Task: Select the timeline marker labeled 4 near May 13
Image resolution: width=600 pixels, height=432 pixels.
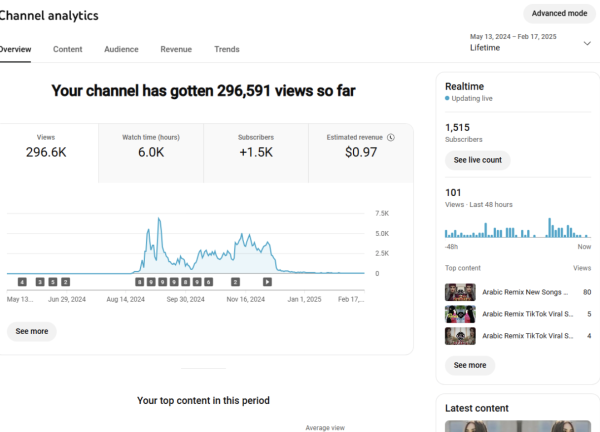Action: (x=22, y=282)
